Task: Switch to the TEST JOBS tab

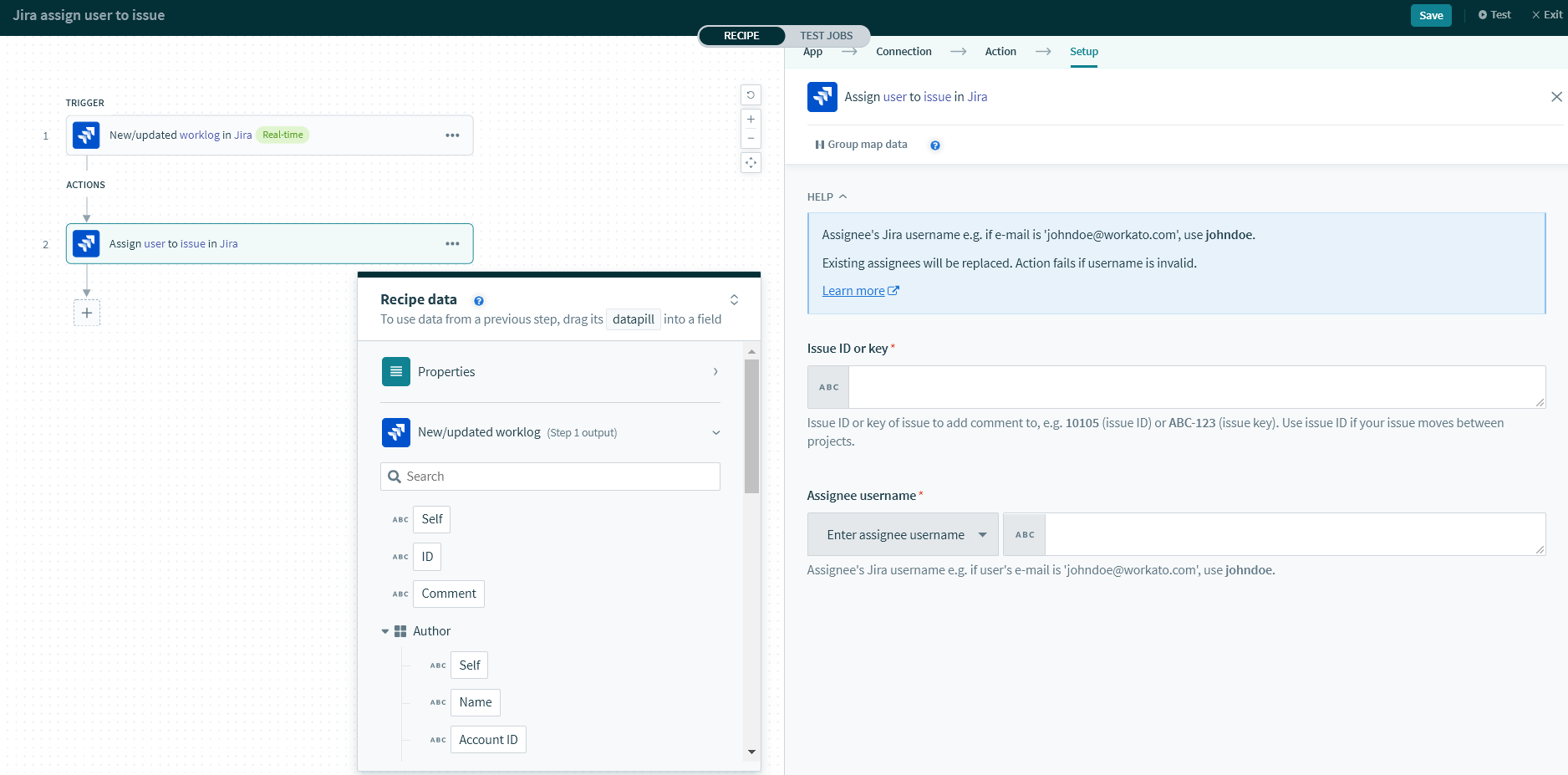Action: click(x=826, y=35)
